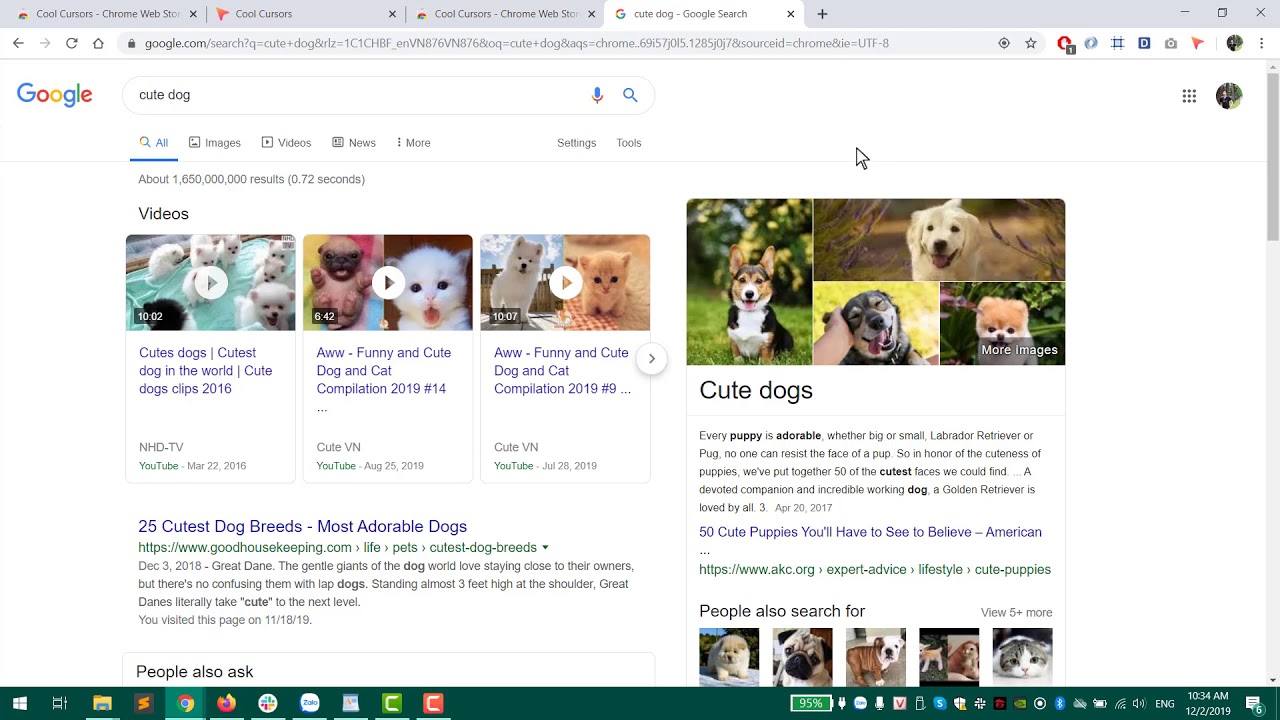1280x720 pixels.
Task: Reload the current page
Action: pyautogui.click(x=71, y=43)
